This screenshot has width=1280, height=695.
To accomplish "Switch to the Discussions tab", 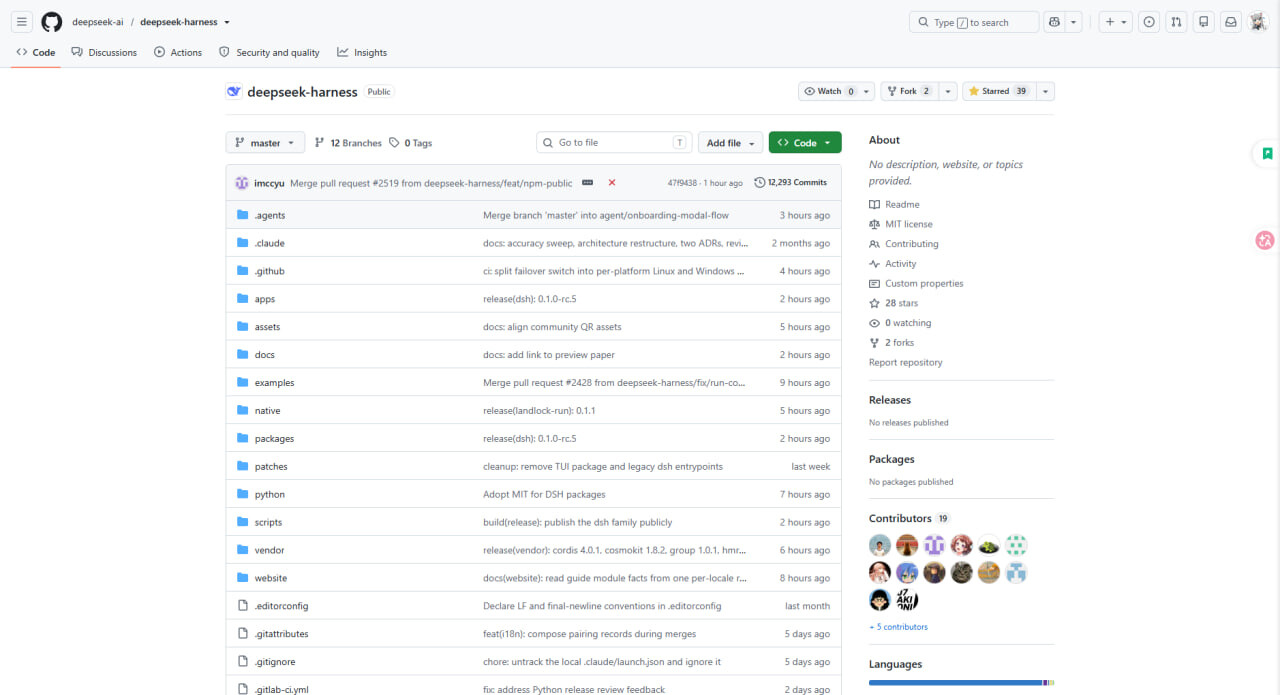I will point(104,52).
